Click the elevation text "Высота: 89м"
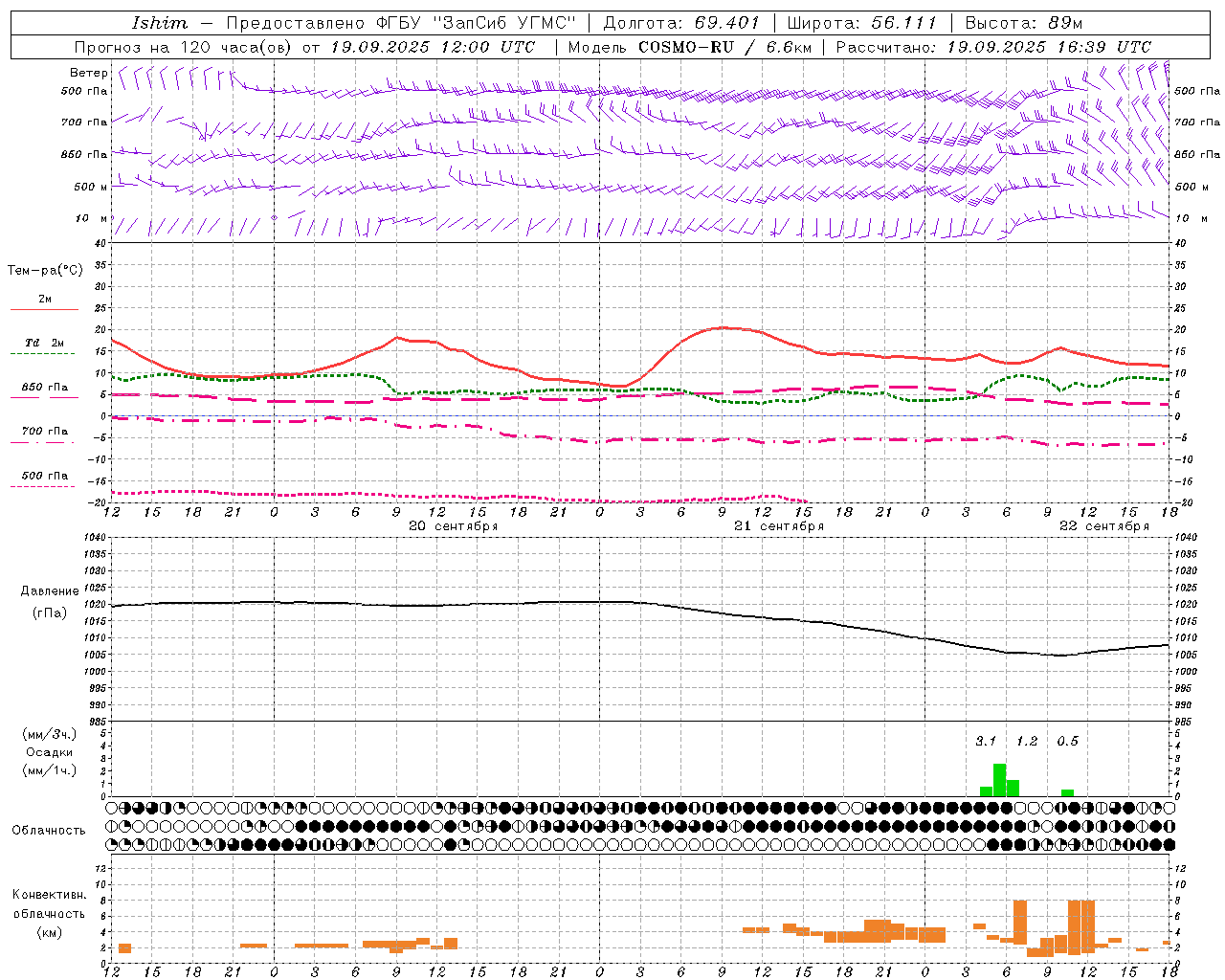1225x980 pixels. click(1024, 23)
